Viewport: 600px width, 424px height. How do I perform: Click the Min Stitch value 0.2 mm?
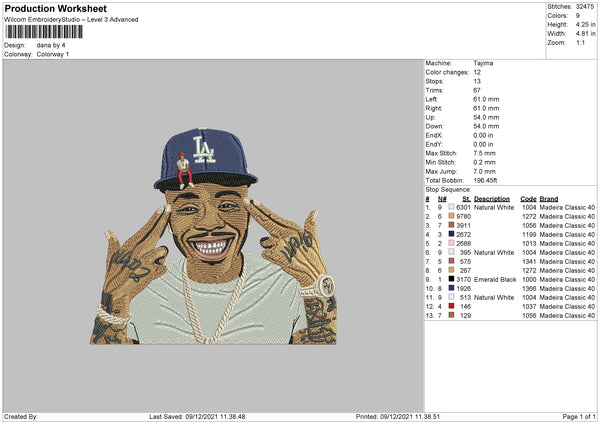pos(484,162)
